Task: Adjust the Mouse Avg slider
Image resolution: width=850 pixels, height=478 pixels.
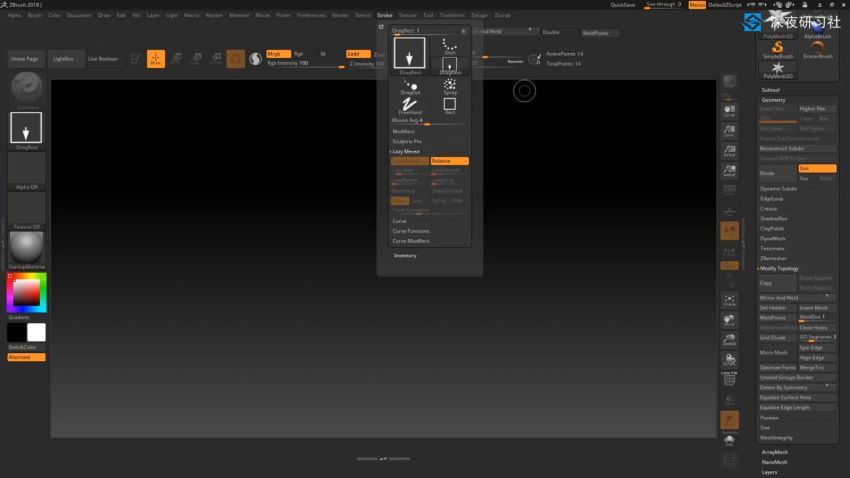Action: tap(428, 121)
